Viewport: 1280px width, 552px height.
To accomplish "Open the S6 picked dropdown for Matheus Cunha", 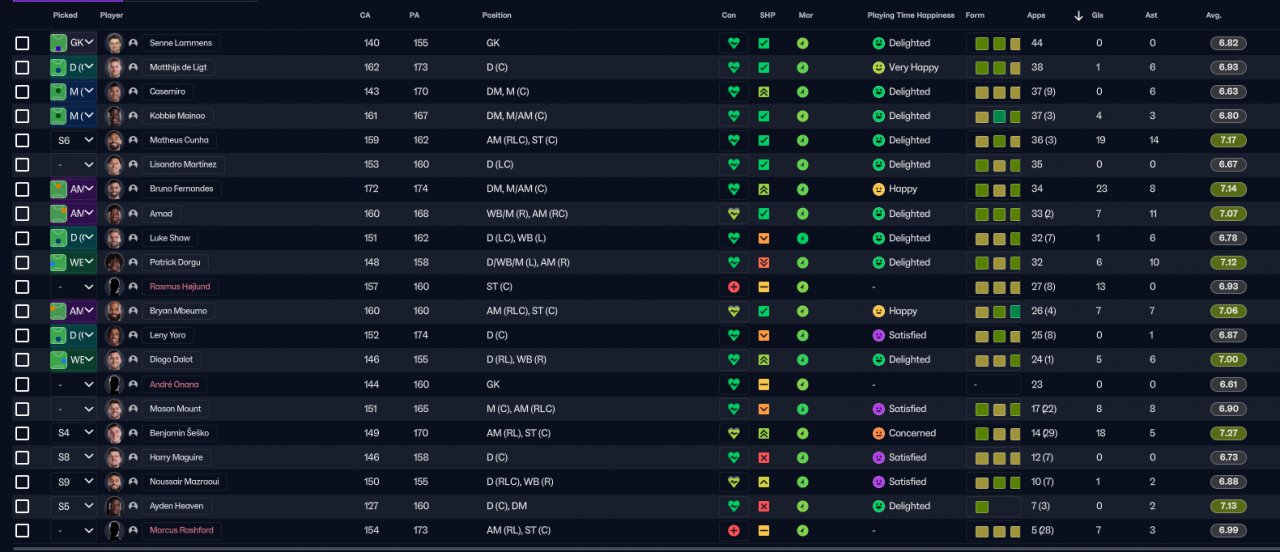I will 73,140.
